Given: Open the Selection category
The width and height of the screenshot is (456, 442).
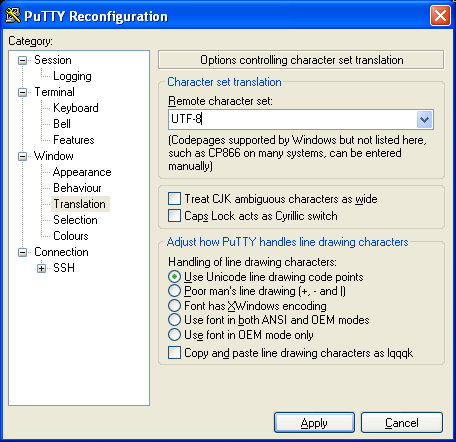Looking at the screenshot, I should [x=75, y=220].
